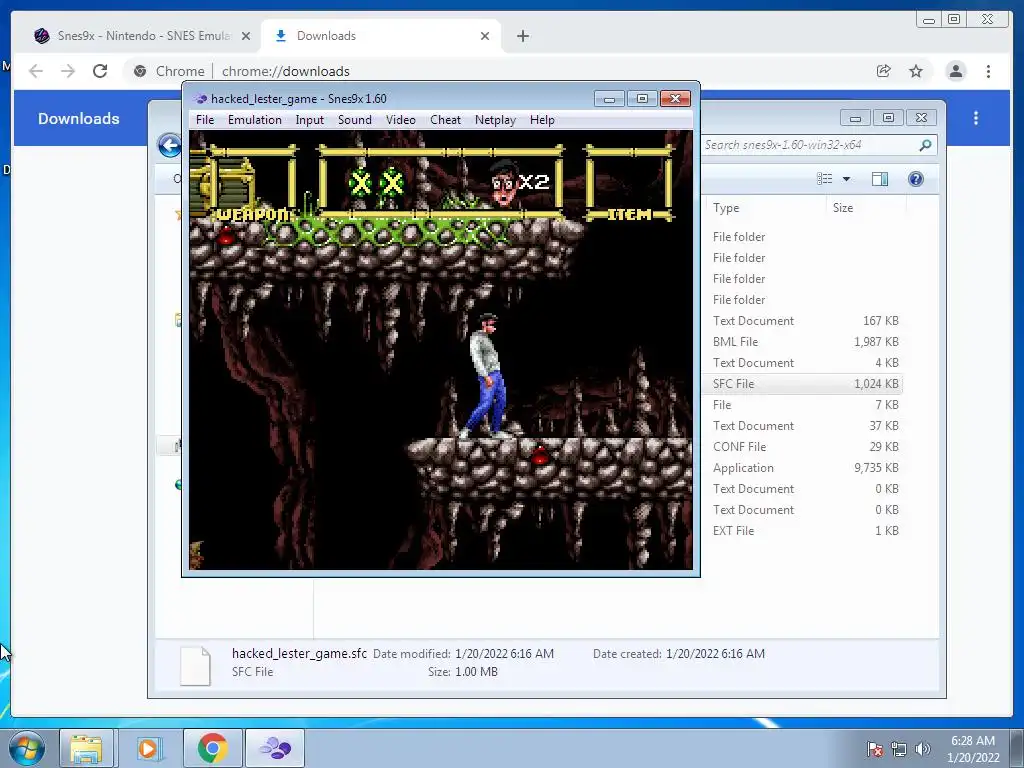Select the SFC File row

(803, 383)
